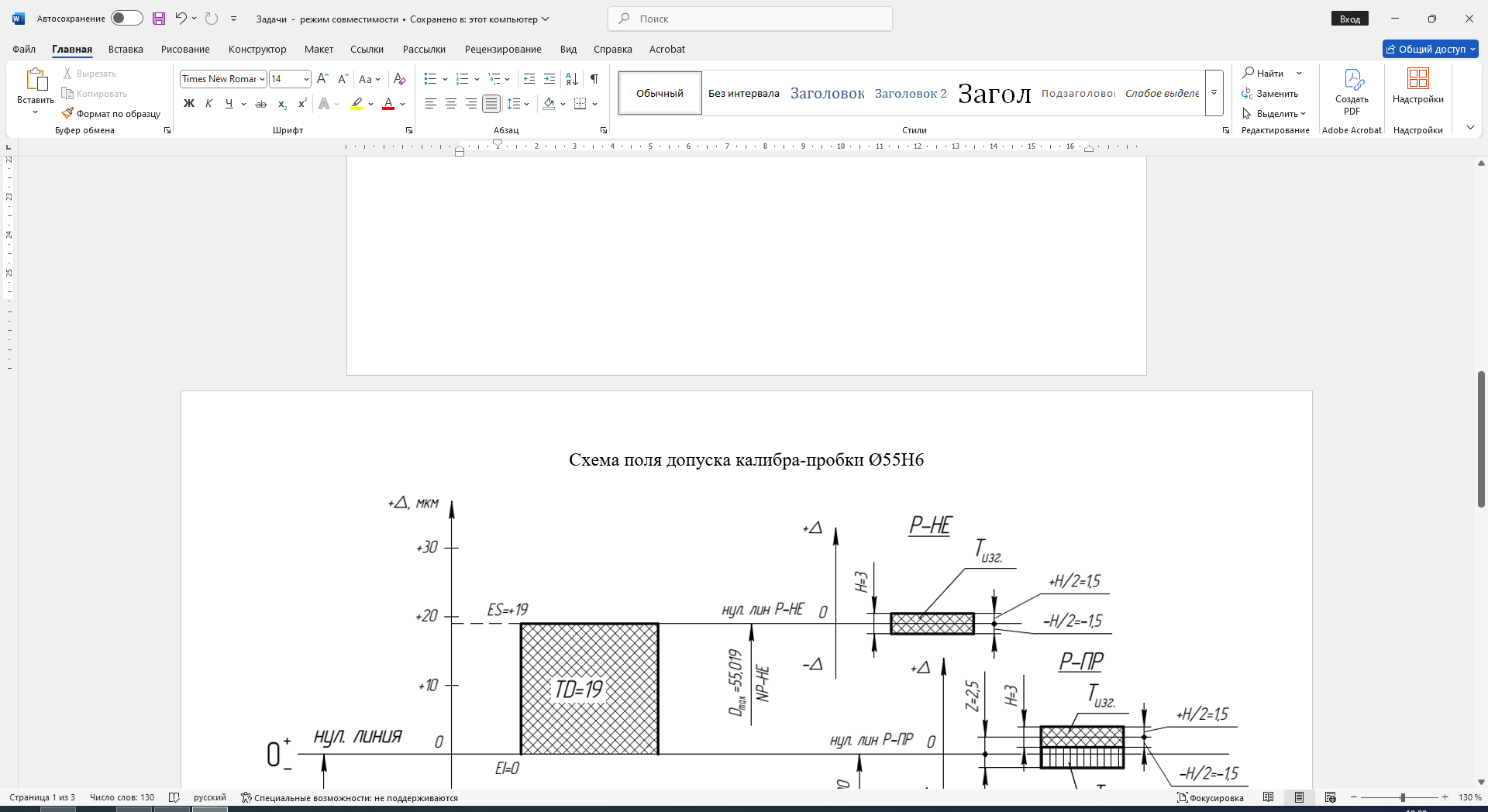The height and width of the screenshot is (812, 1488).
Task: Expand the bullet list dropdown arrow
Action: (x=445, y=79)
